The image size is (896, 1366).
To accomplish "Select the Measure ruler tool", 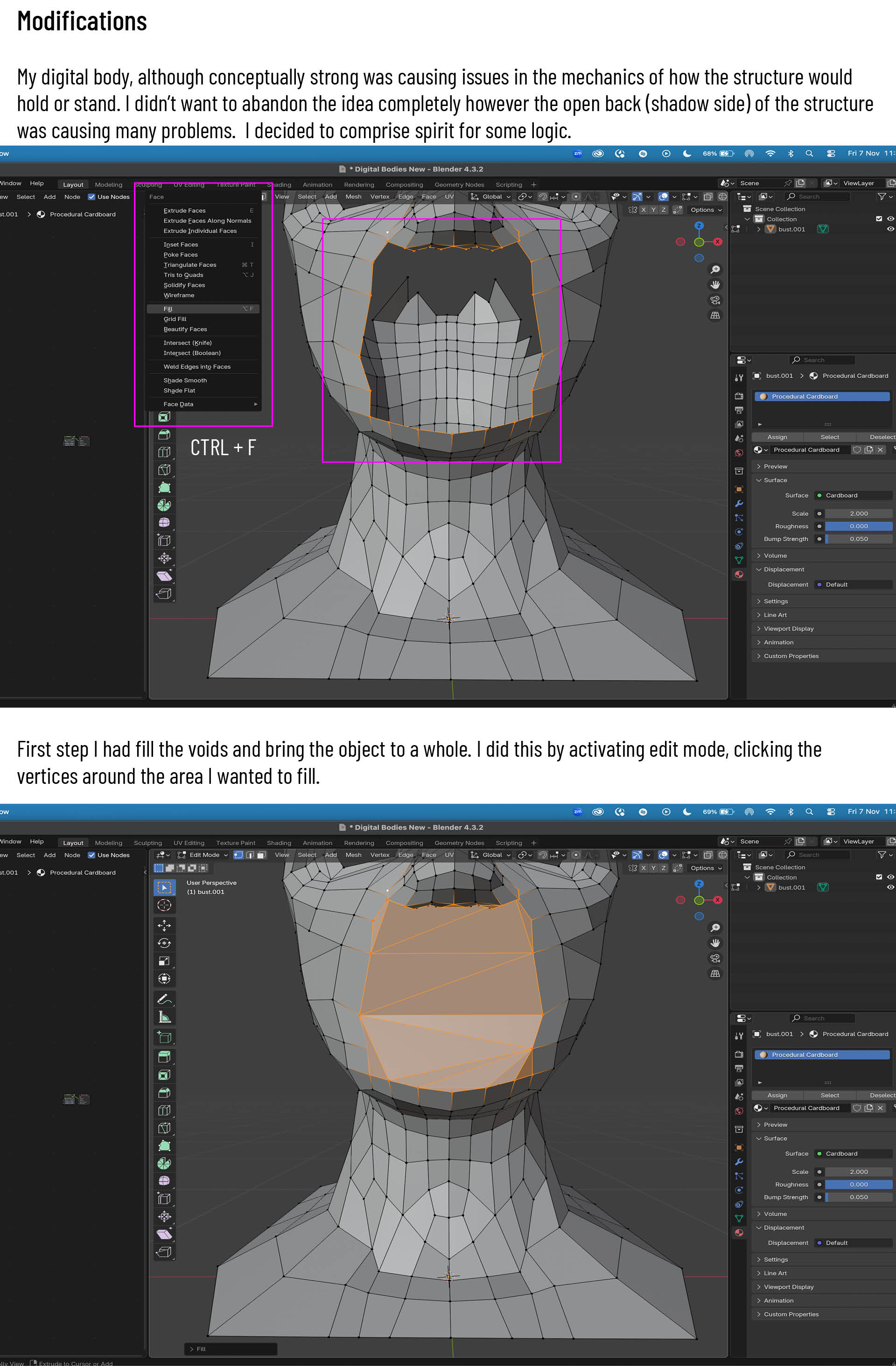I will click(x=165, y=1016).
